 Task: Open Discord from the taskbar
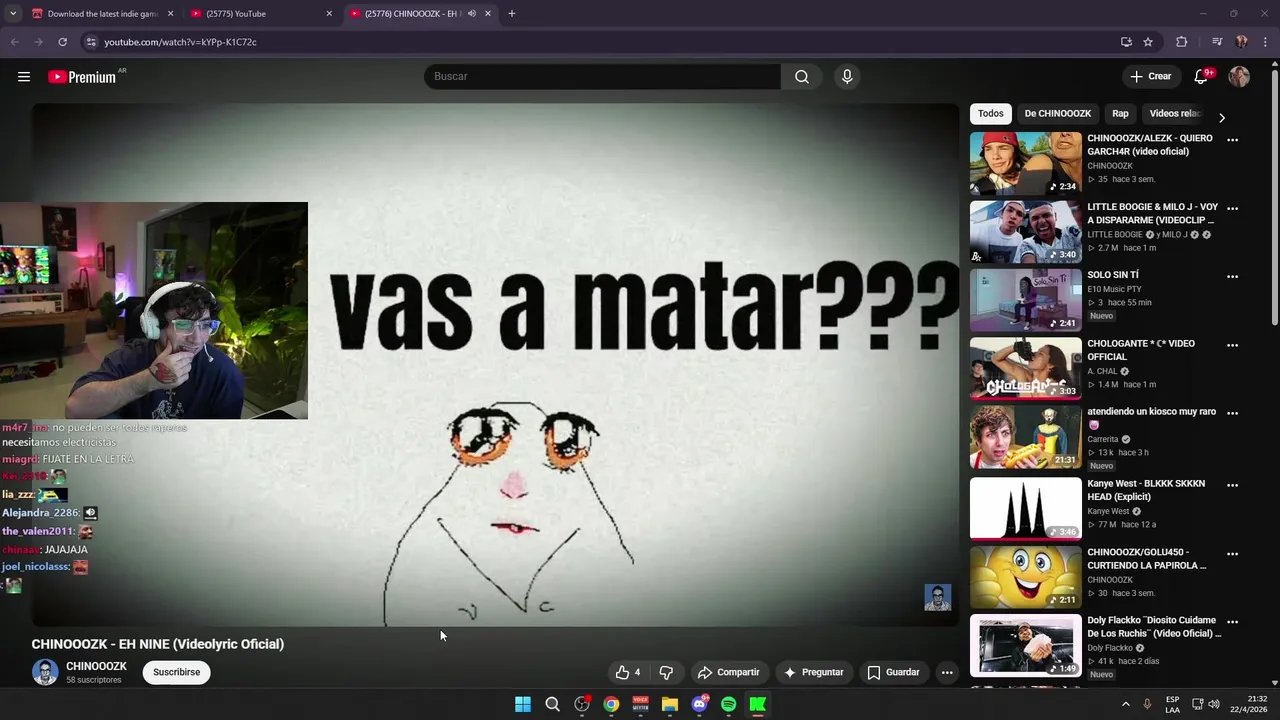(x=699, y=704)
